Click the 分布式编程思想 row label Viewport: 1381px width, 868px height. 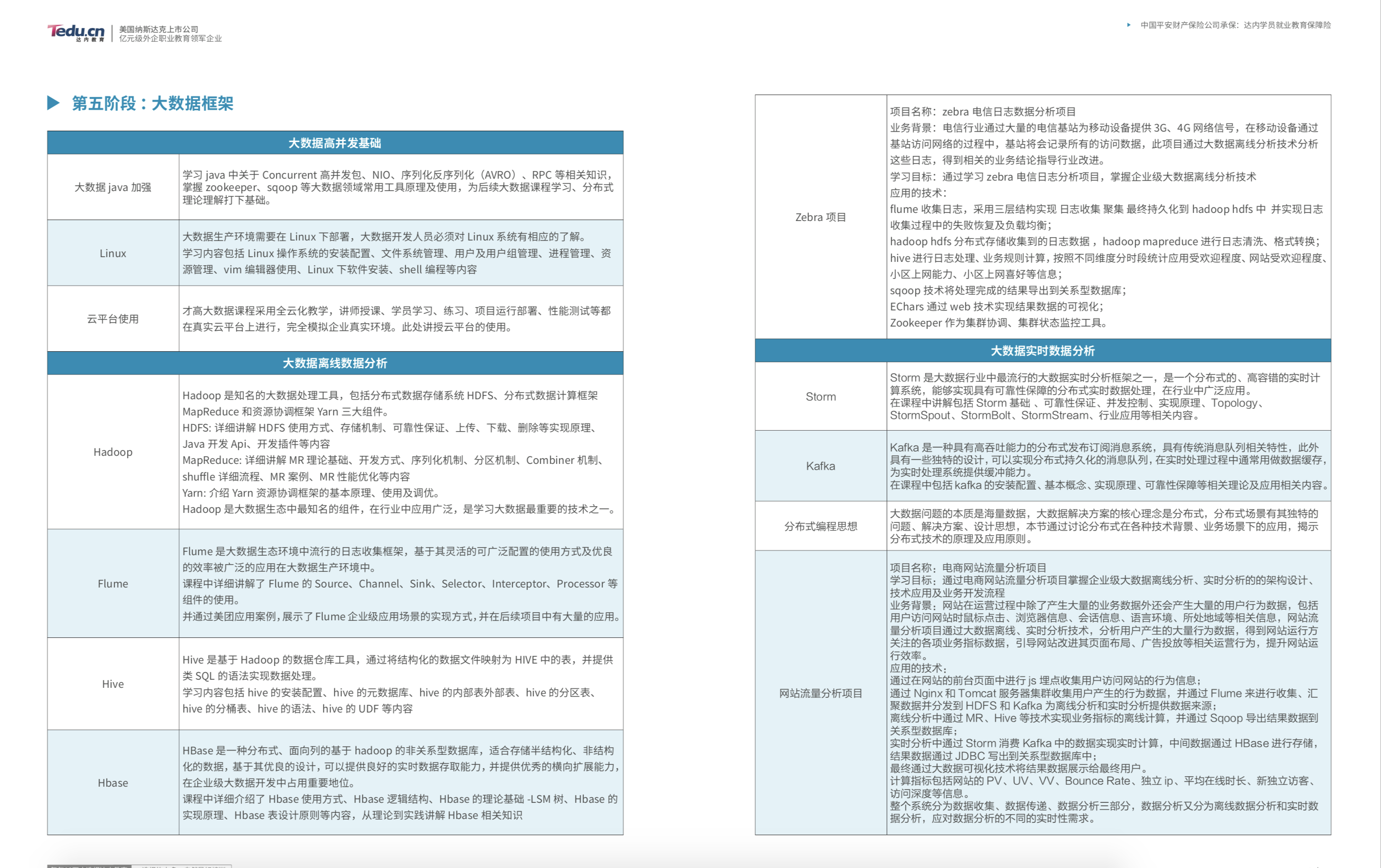[x=821, y=526]
